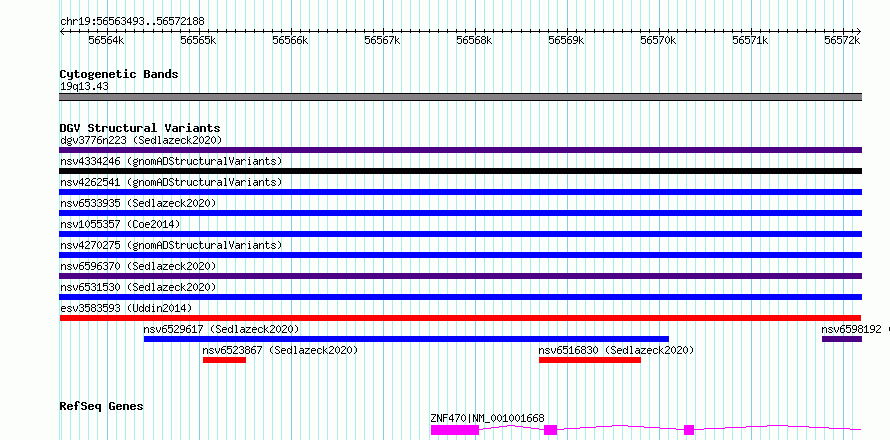Open nsv4334246 (gnomADStructuralVariants) label
The image size is (890, 440).
point(171,161)
